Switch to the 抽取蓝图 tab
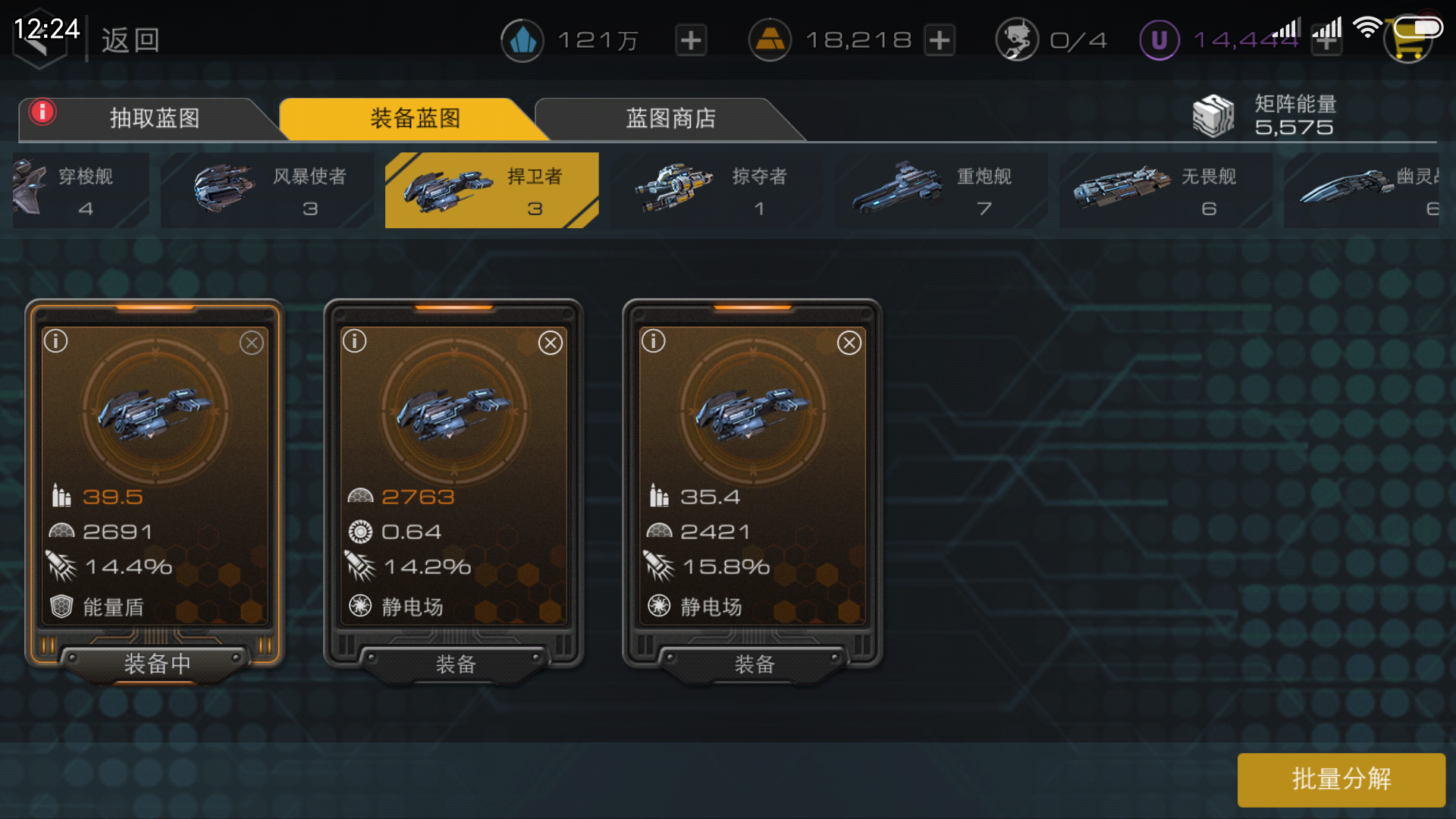This screenshot has width=1456, height=819. [155, 118]
